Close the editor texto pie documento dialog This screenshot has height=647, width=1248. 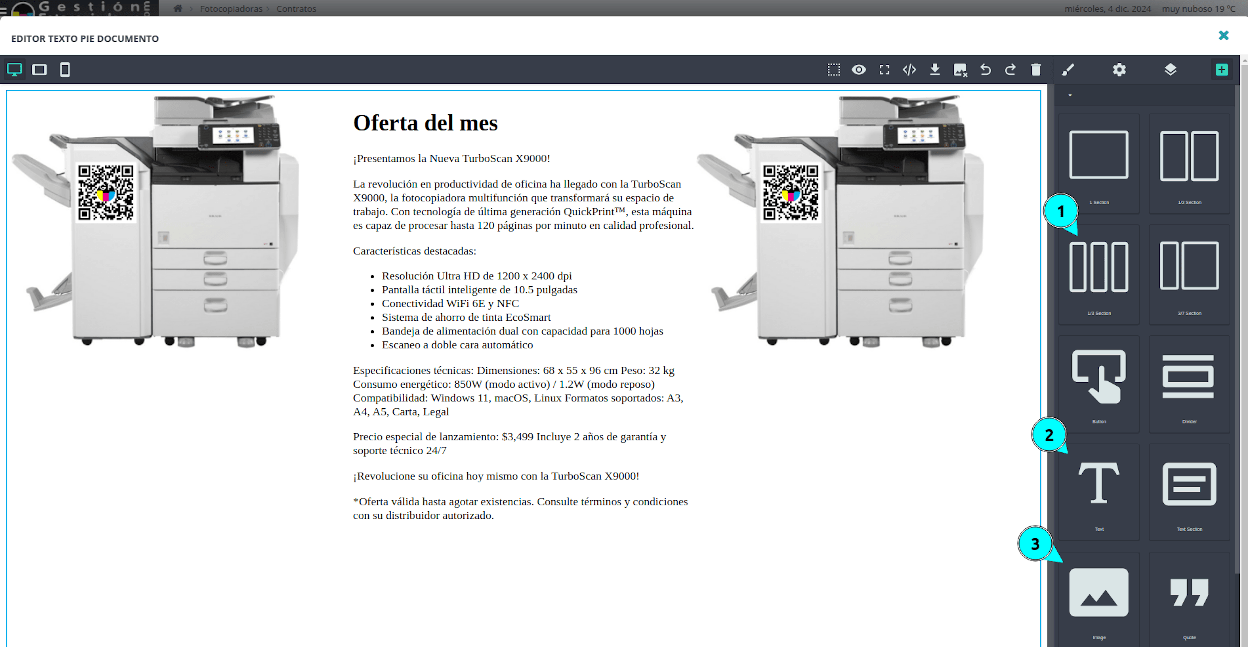[1223, 35]
